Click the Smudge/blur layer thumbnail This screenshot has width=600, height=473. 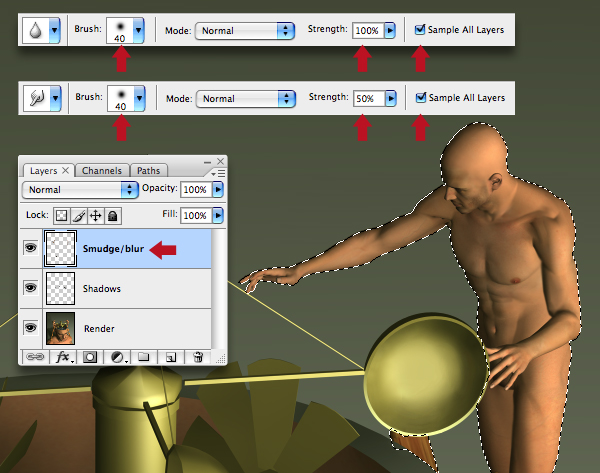coord(60,248)
